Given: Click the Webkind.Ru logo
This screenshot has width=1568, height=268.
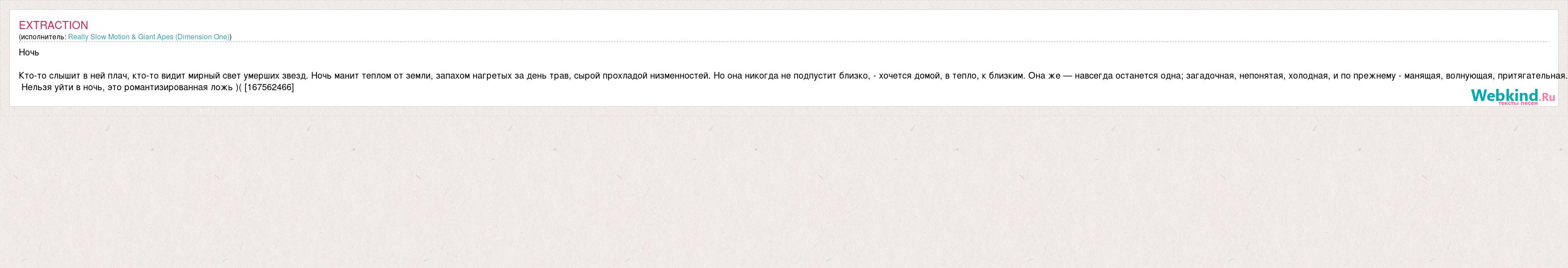Looking at the screenshot, I should [1512, 96].
